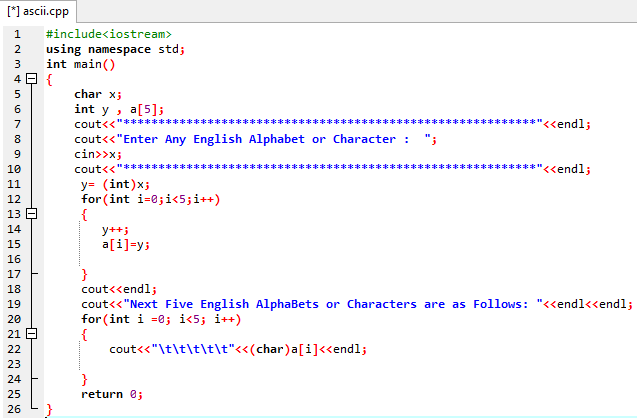Collapse the main function fold at line 4
637x418 pixels.
[x=32, y=78]
